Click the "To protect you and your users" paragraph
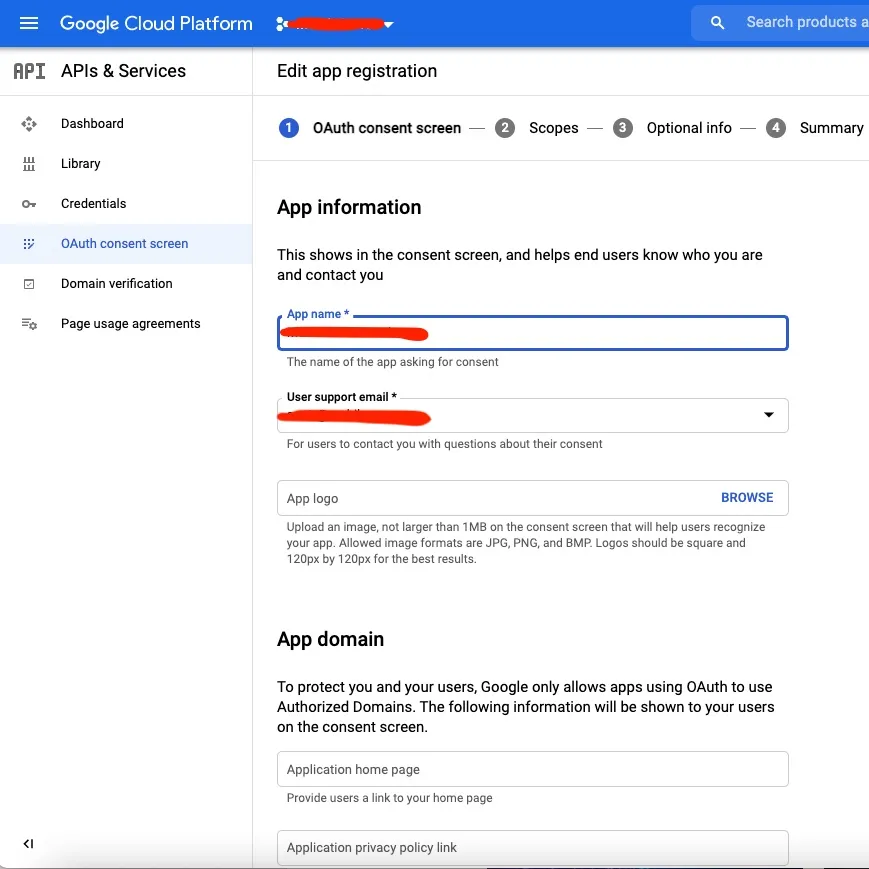 tap(526, 707)
